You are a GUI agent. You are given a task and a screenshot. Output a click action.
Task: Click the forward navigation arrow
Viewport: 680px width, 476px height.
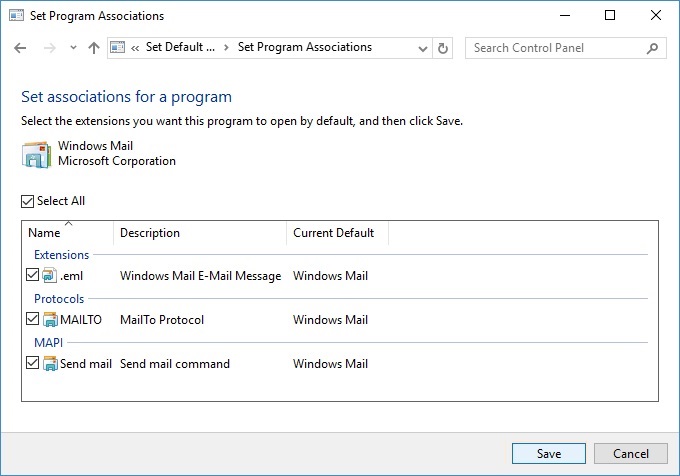[x=49, y=48]
